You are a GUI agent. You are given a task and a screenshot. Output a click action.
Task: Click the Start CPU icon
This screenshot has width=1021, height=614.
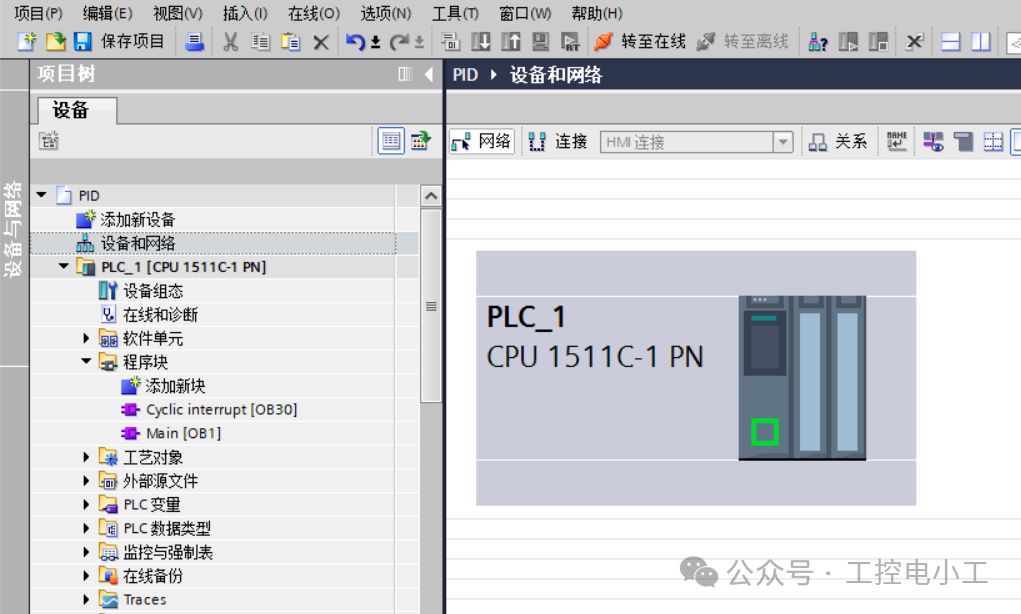(848, 42)
